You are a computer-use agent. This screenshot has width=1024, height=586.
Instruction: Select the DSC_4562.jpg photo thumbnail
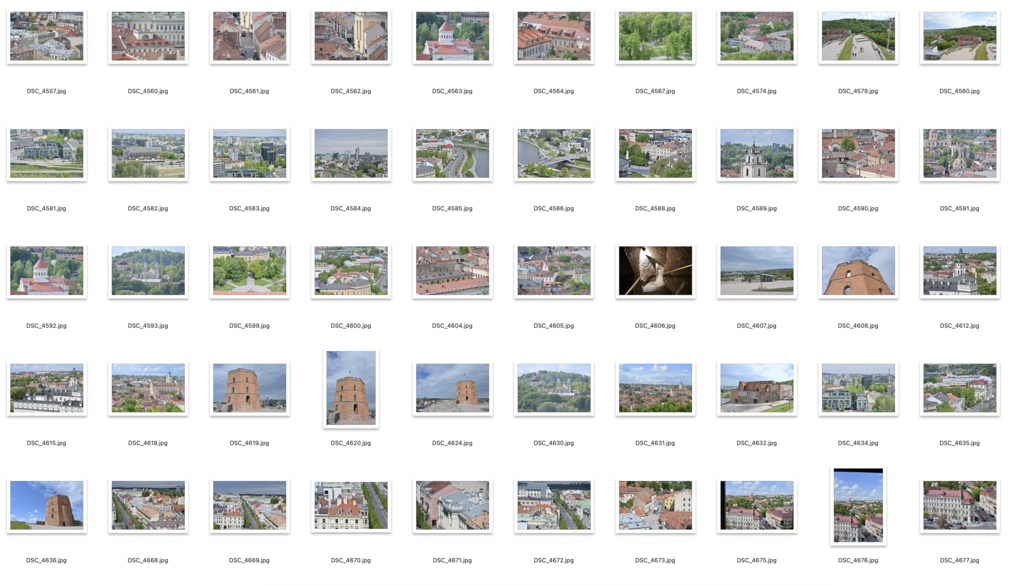click(x=351, y=36)
